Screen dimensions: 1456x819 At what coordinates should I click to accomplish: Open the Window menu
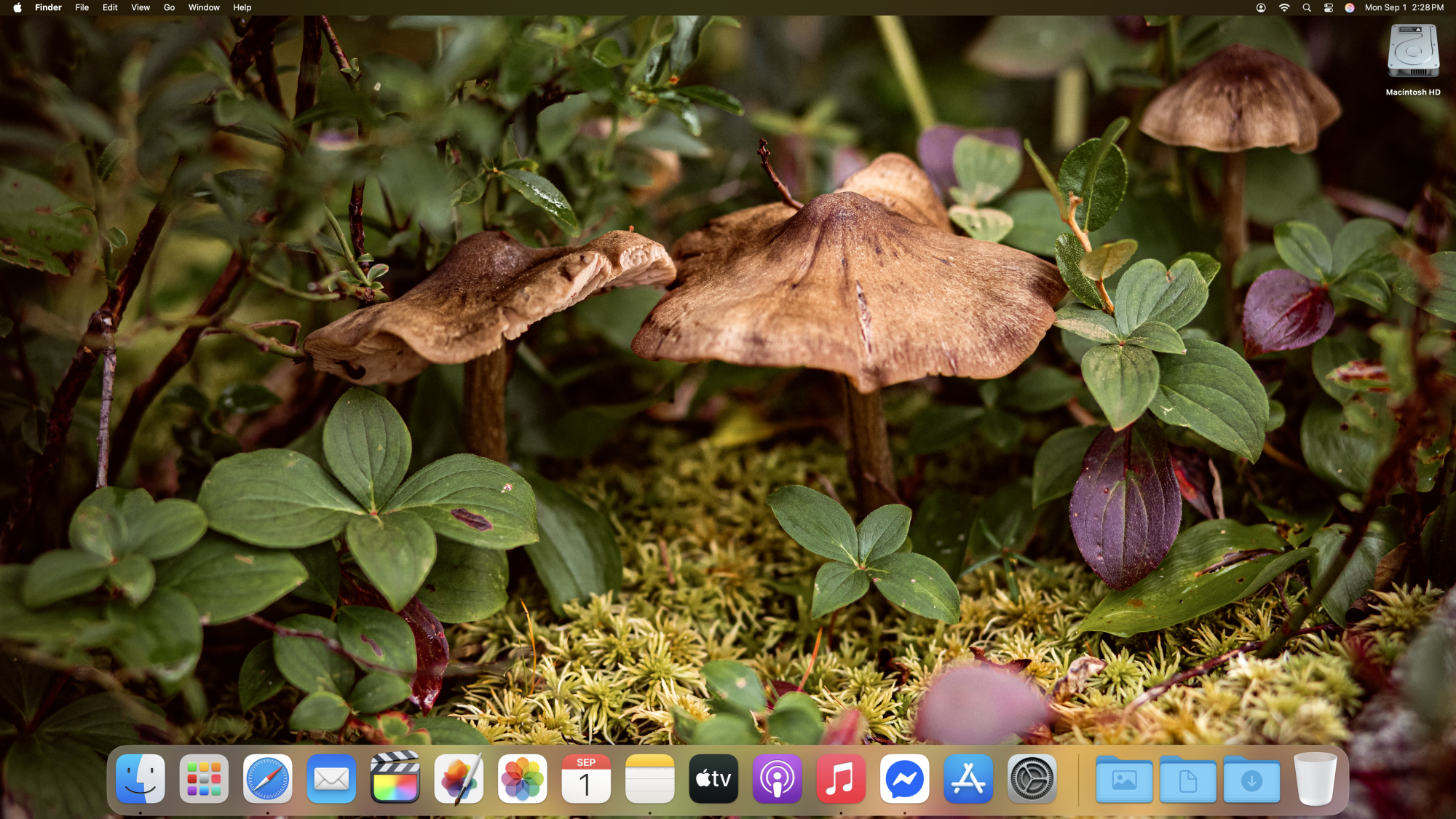coord(204,7)
